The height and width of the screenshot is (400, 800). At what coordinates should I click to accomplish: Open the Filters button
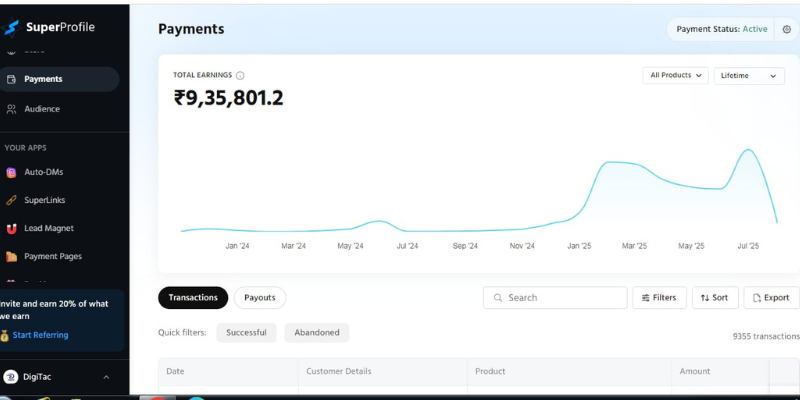click(659, 298)
